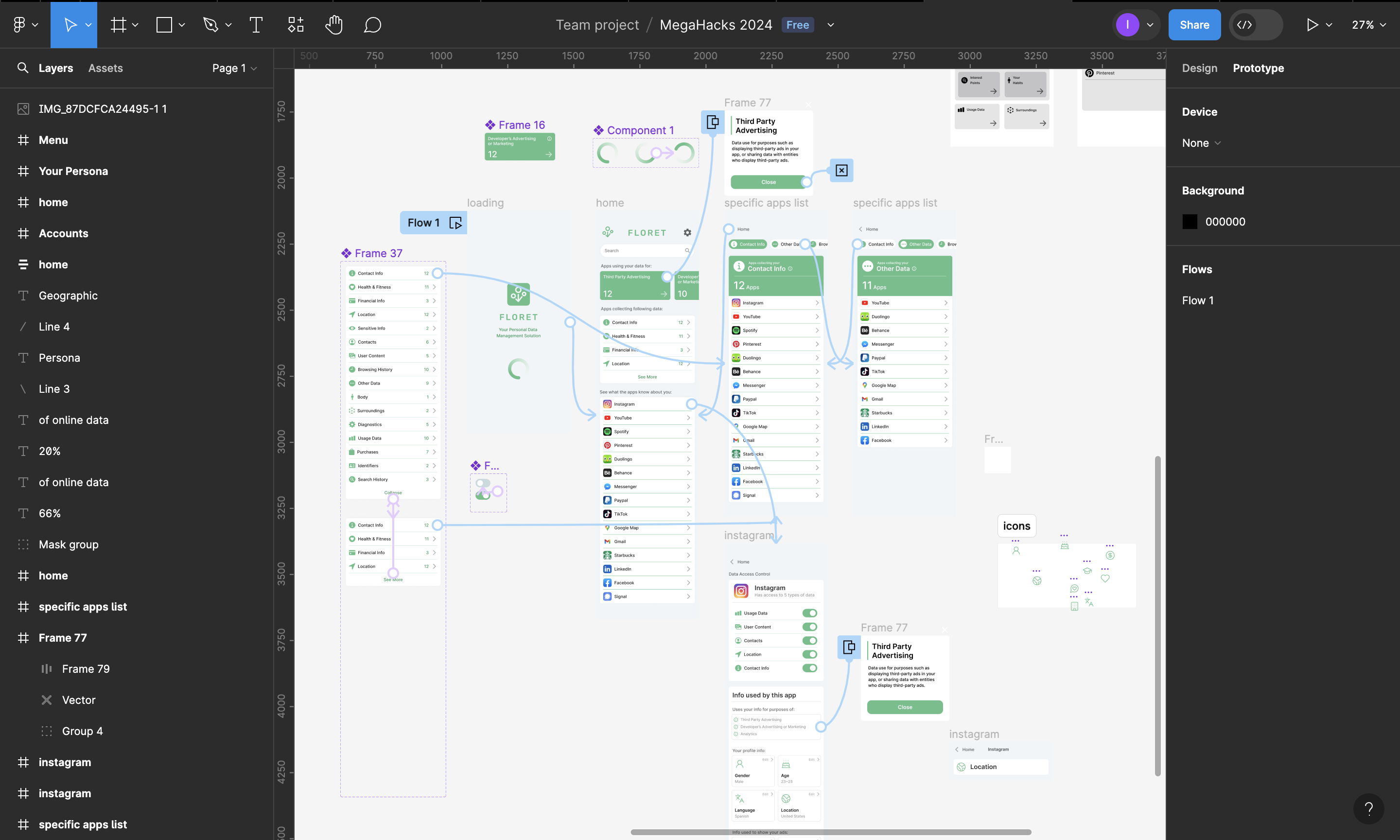This screenshot has height=840, width=1400.
Task: Open the Resources components tool
Action: coord(296,25)
